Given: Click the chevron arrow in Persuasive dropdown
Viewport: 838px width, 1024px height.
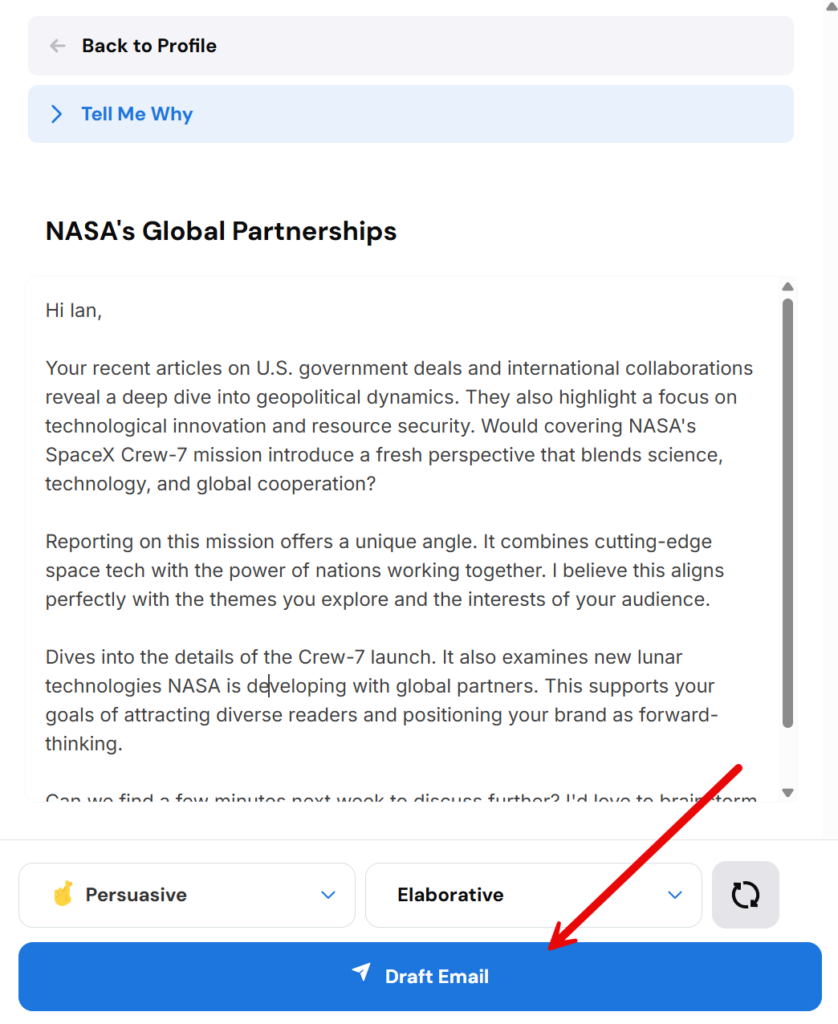Looking at the screenshot, I should (x=329, y=895).
